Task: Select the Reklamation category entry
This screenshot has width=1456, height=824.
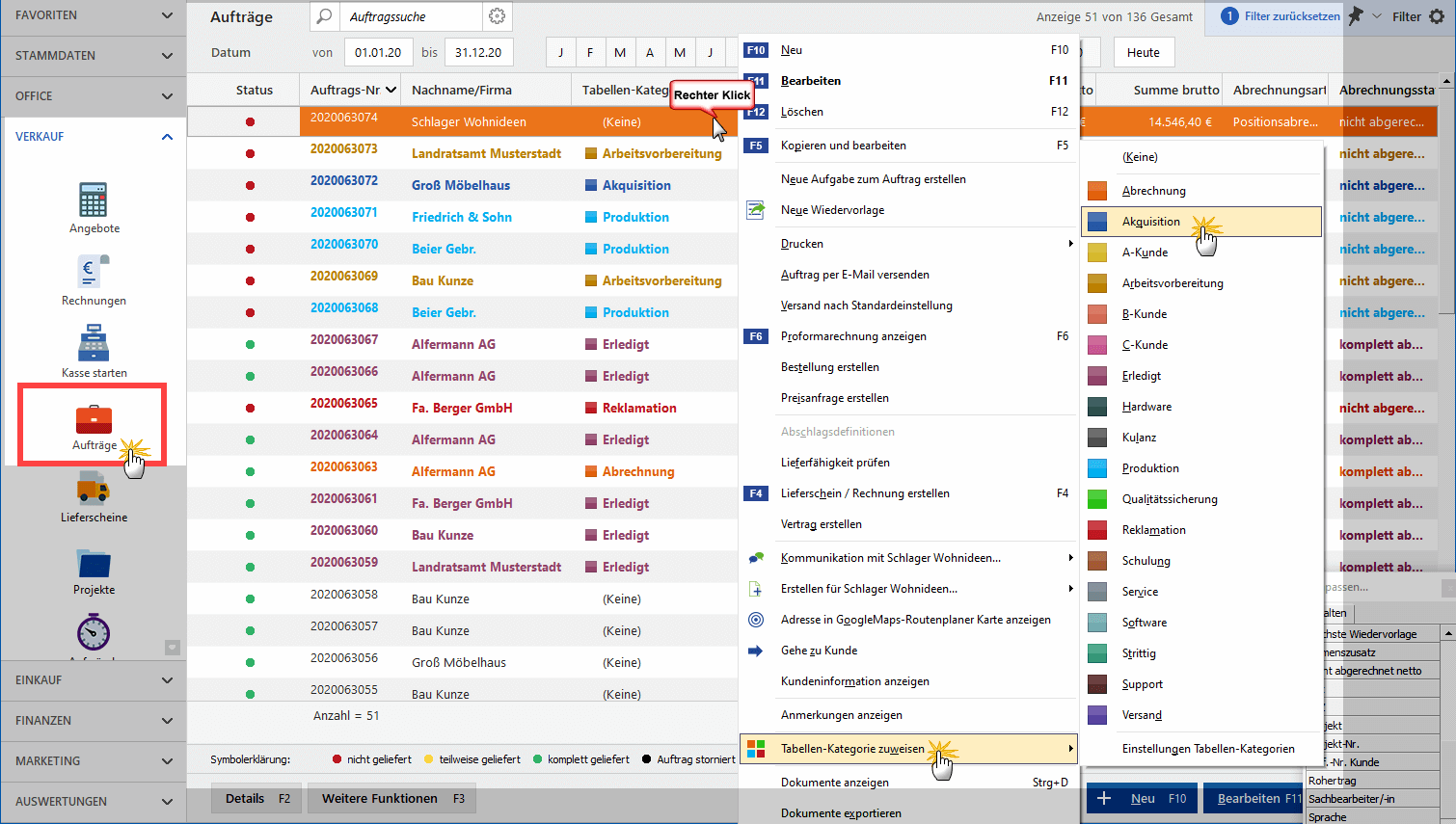Action: tap(1201, 530)
